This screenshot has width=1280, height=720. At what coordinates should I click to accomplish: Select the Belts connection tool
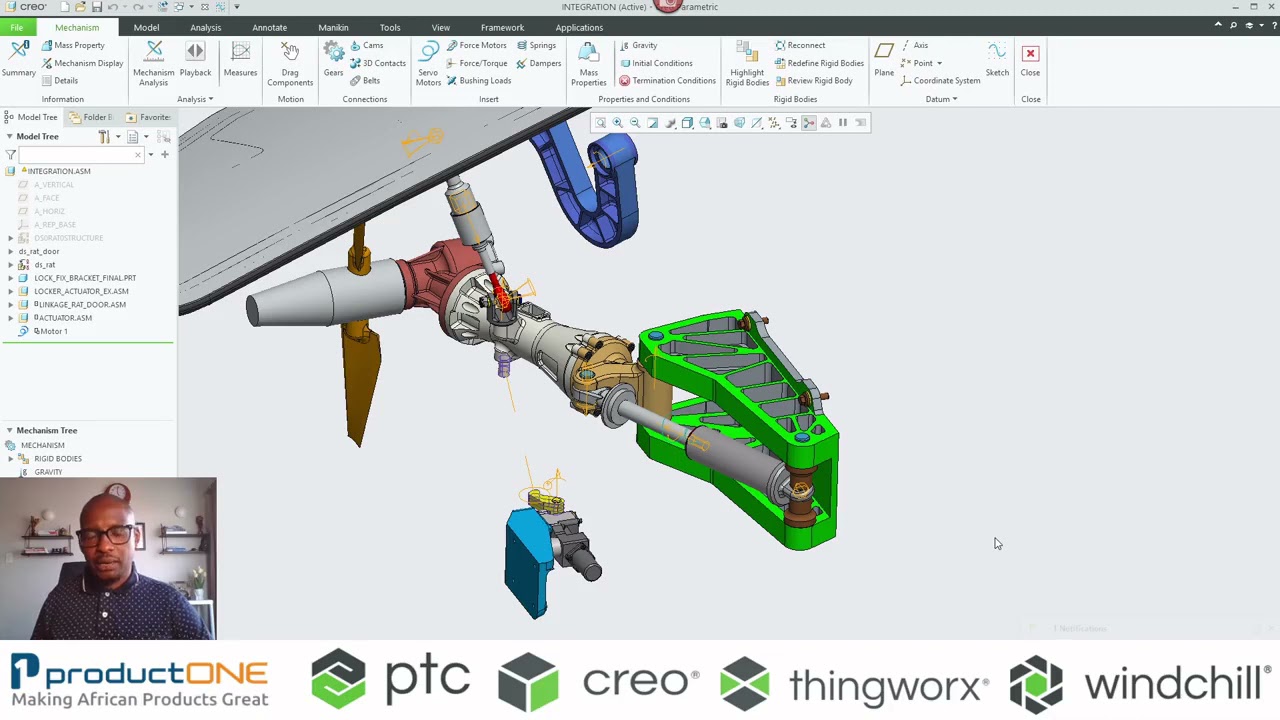365,81
